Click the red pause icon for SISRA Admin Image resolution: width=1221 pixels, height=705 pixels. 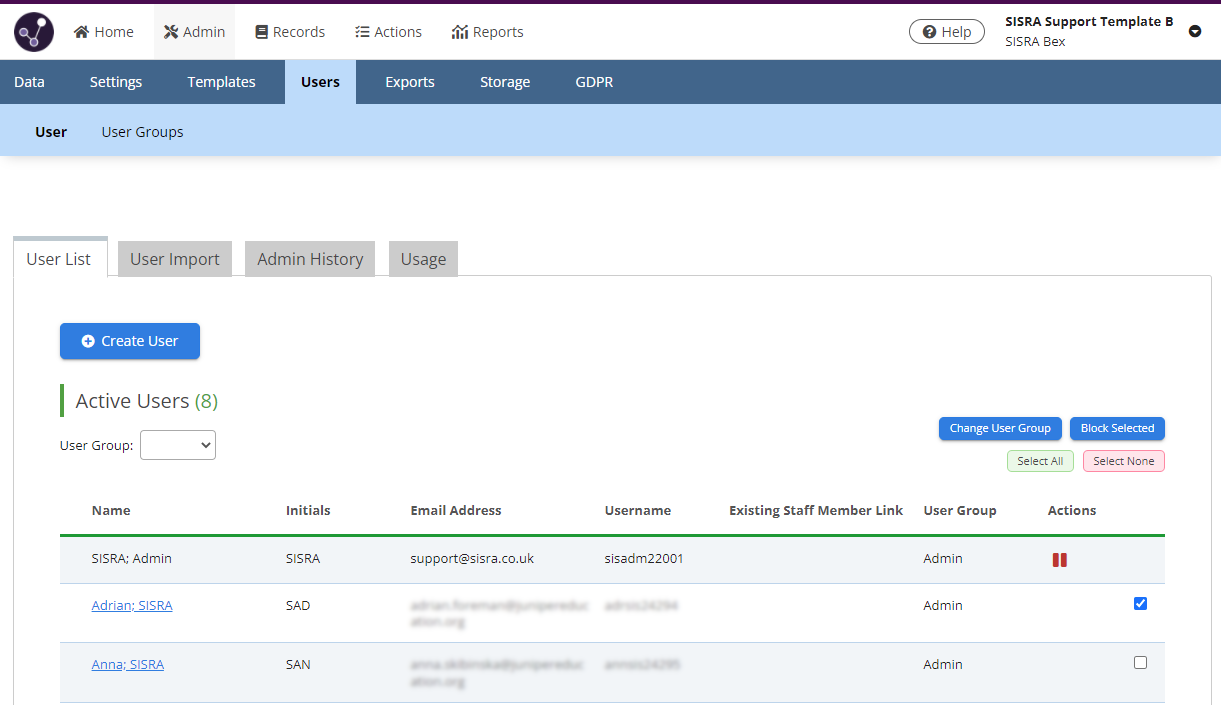pyautogui.click(x=1059, y=560)
